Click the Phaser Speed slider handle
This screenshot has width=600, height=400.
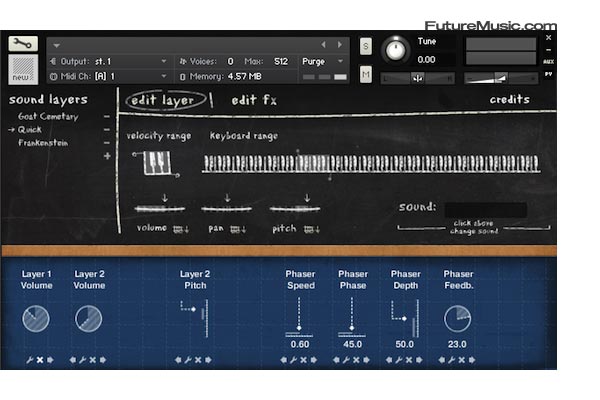[x=299, y=328]
